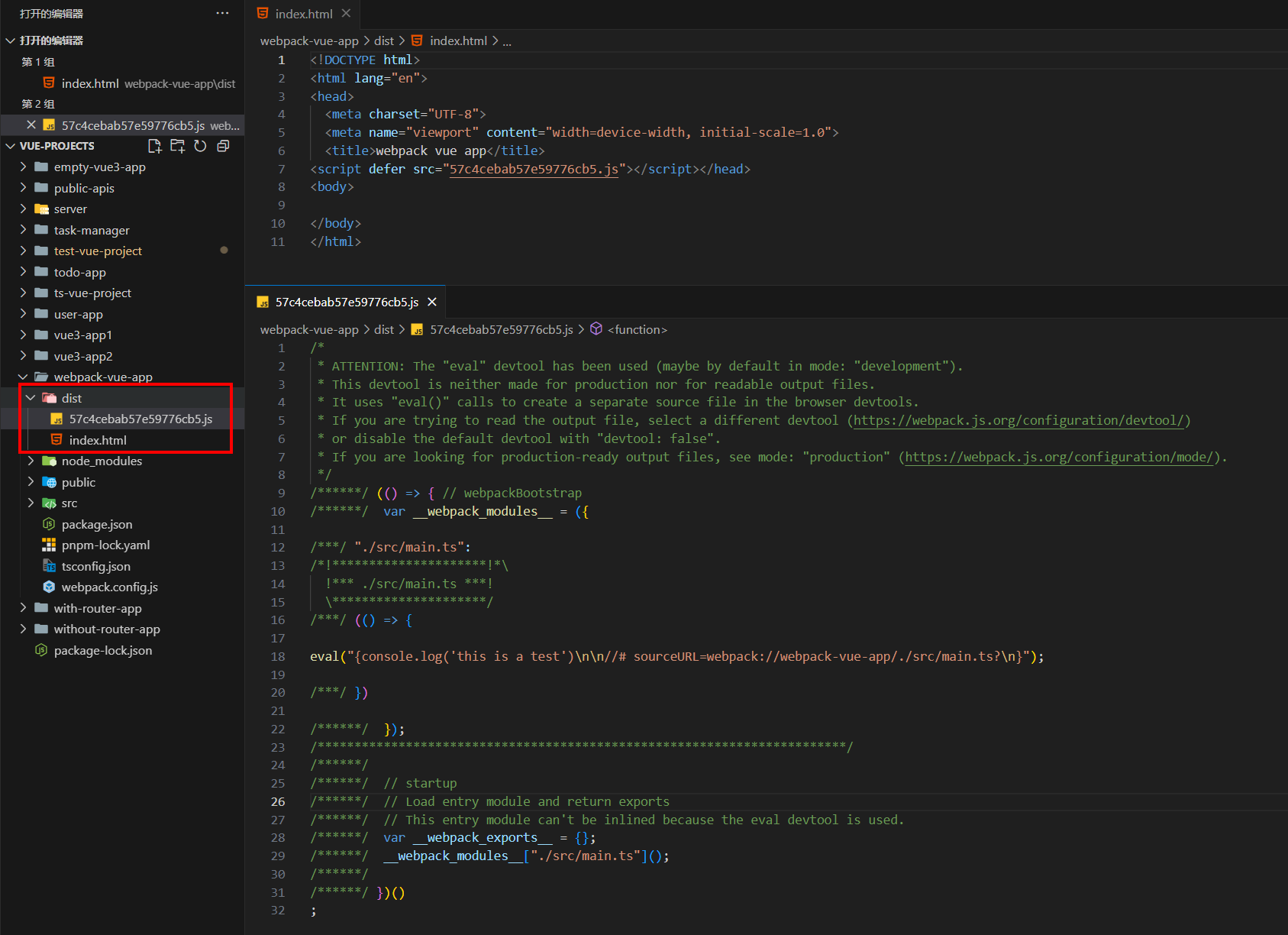The width and height of the screenshot is (1288, 935).
Task: Click node_modules folder icon
Action: (x=49, y=461)
